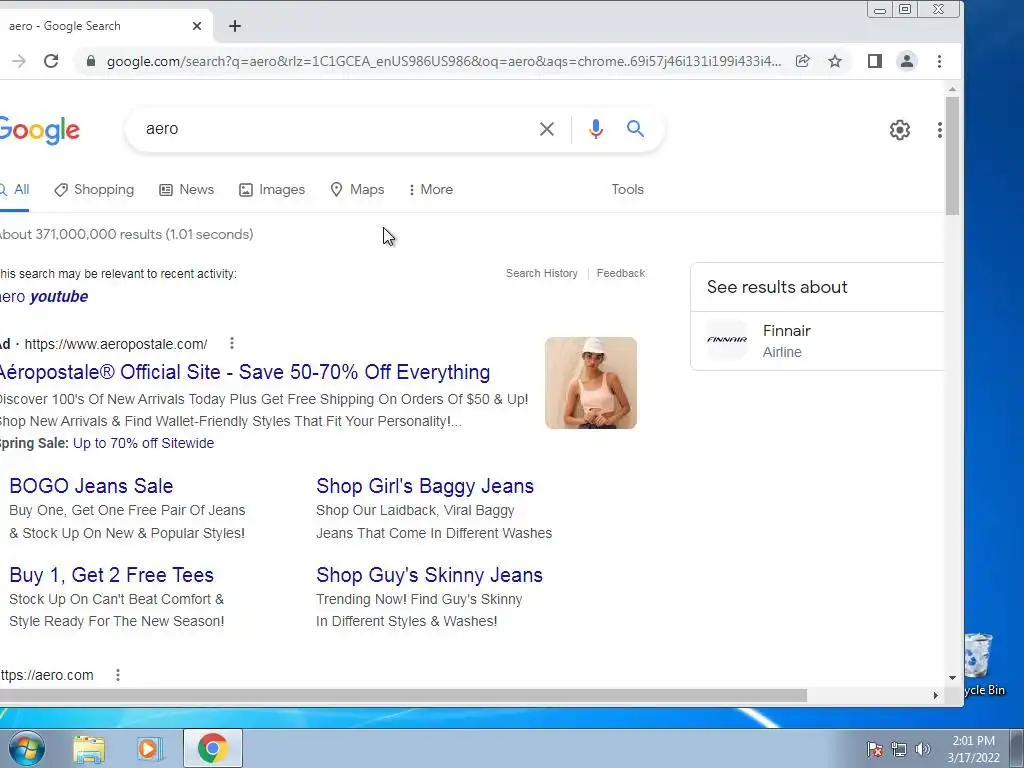
Task: Open the volume control in tray
Action: [x=923, y=750]
